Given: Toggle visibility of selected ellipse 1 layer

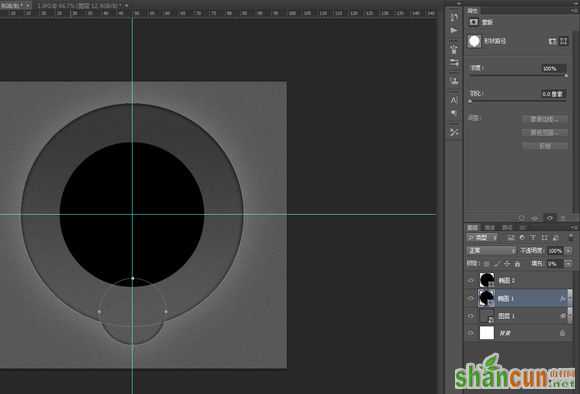Looking at the screenshot, I should 471,298.
